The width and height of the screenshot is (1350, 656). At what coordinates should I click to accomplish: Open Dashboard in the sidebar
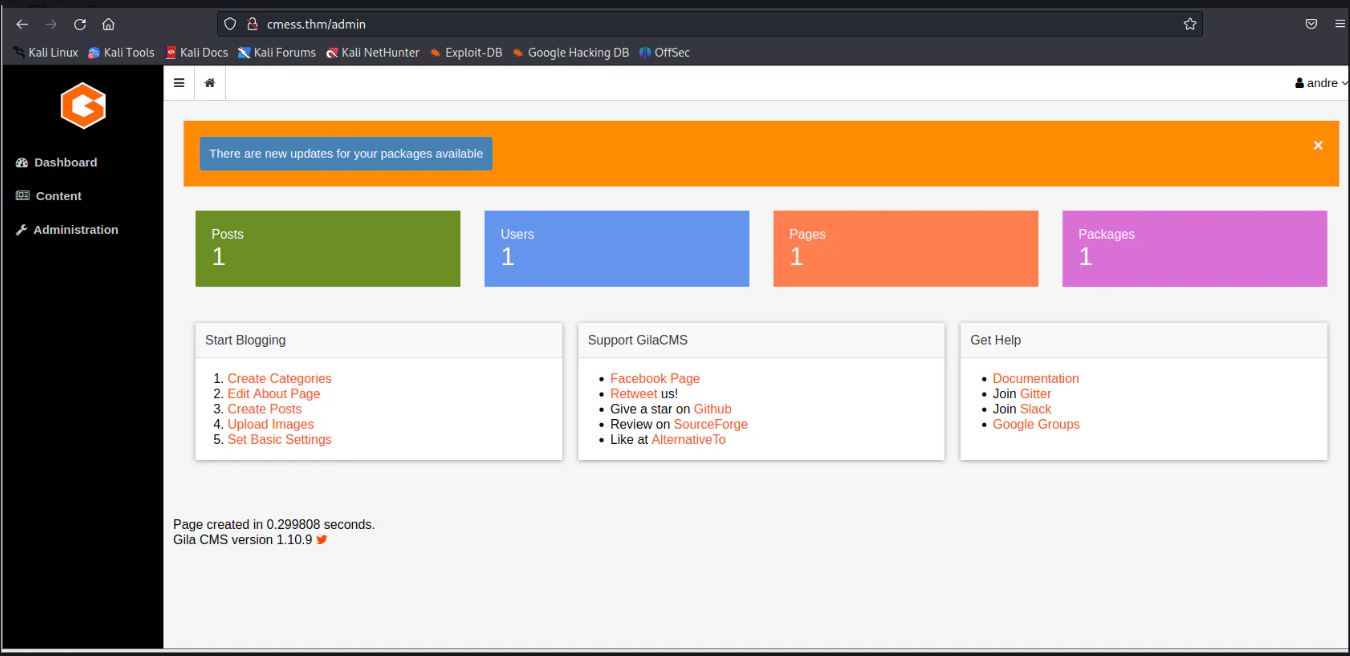[65, 162]
